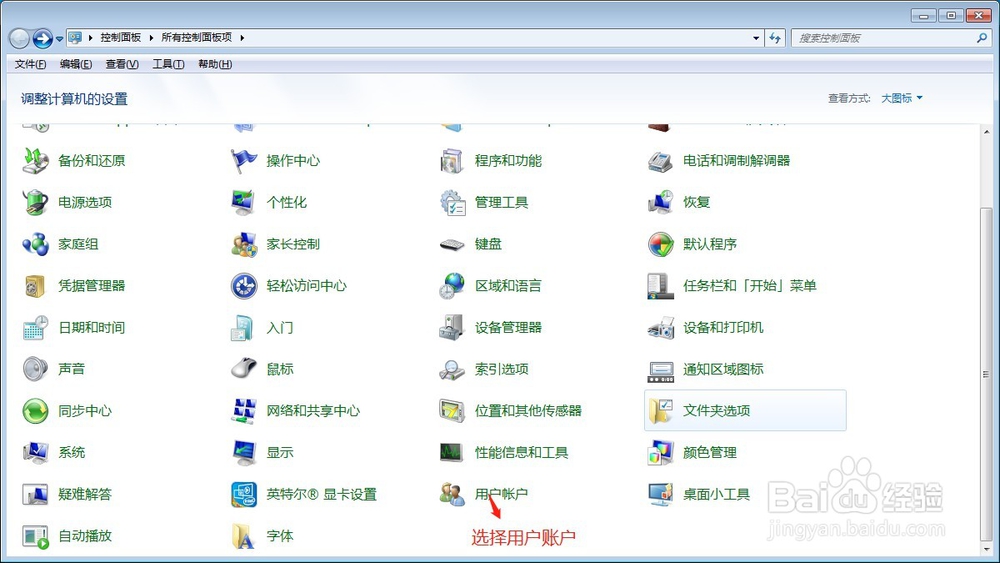Open 程序和功能 icon

coord(452,161)
